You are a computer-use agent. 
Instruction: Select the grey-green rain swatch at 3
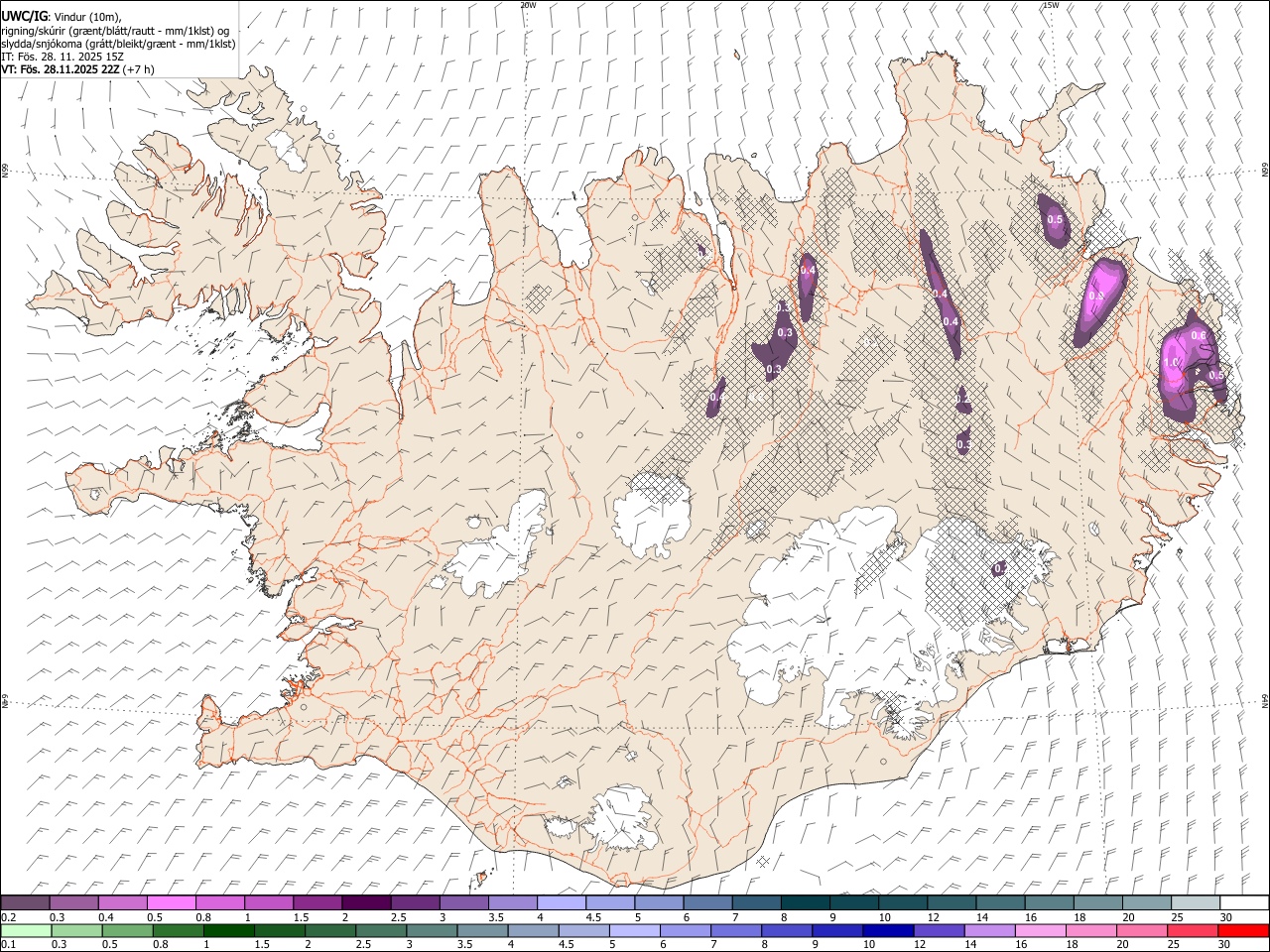431,930
